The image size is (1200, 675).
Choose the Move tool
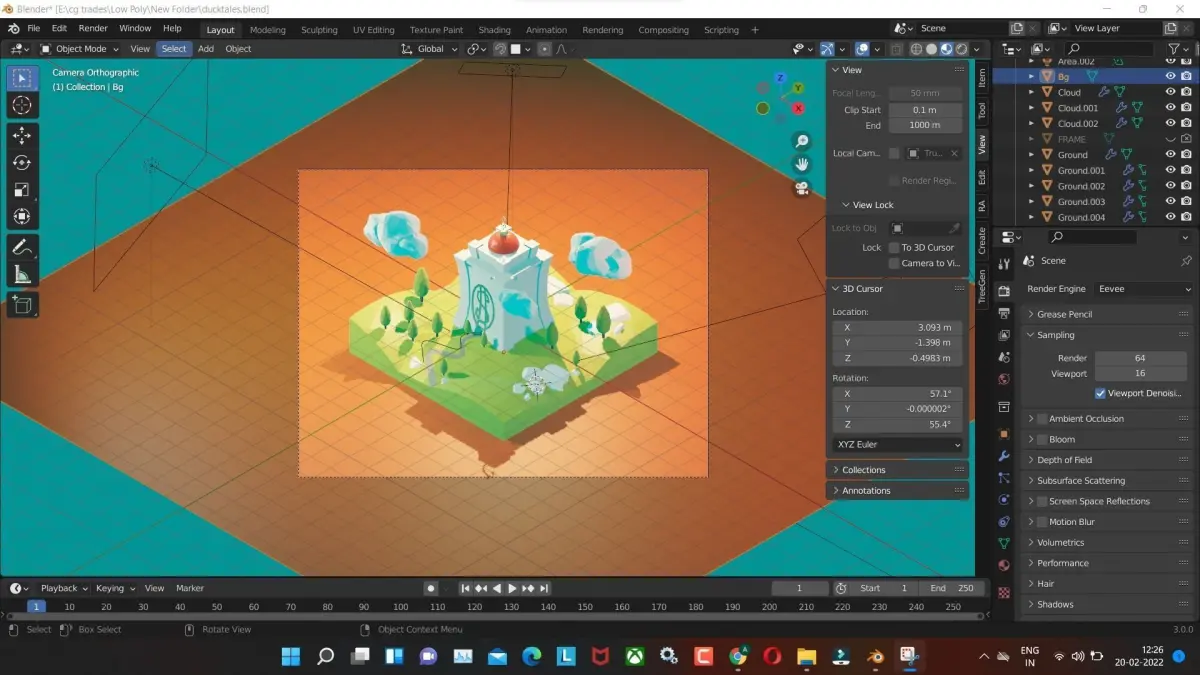(x=22, y=135)
